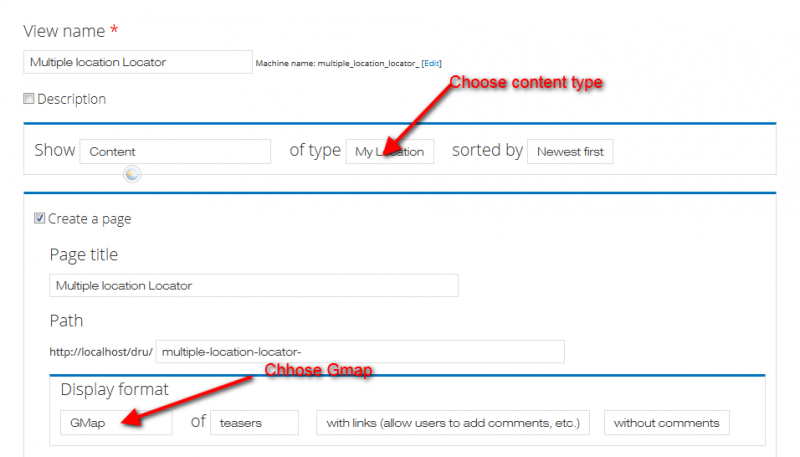
Task: Click the Description label text
Action: 71,99
